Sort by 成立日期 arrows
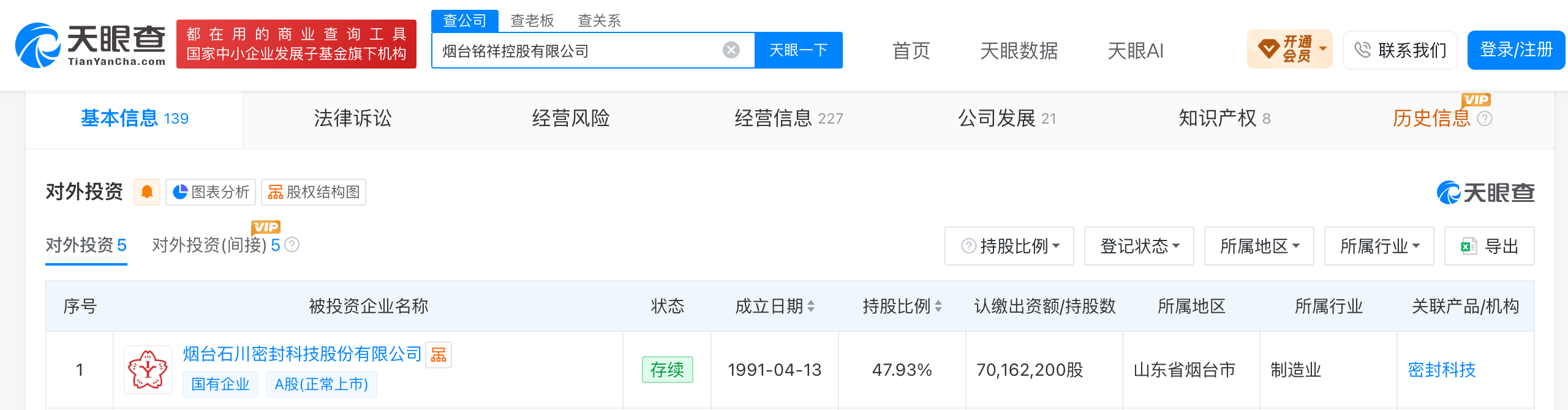 [x=811, y=306]
